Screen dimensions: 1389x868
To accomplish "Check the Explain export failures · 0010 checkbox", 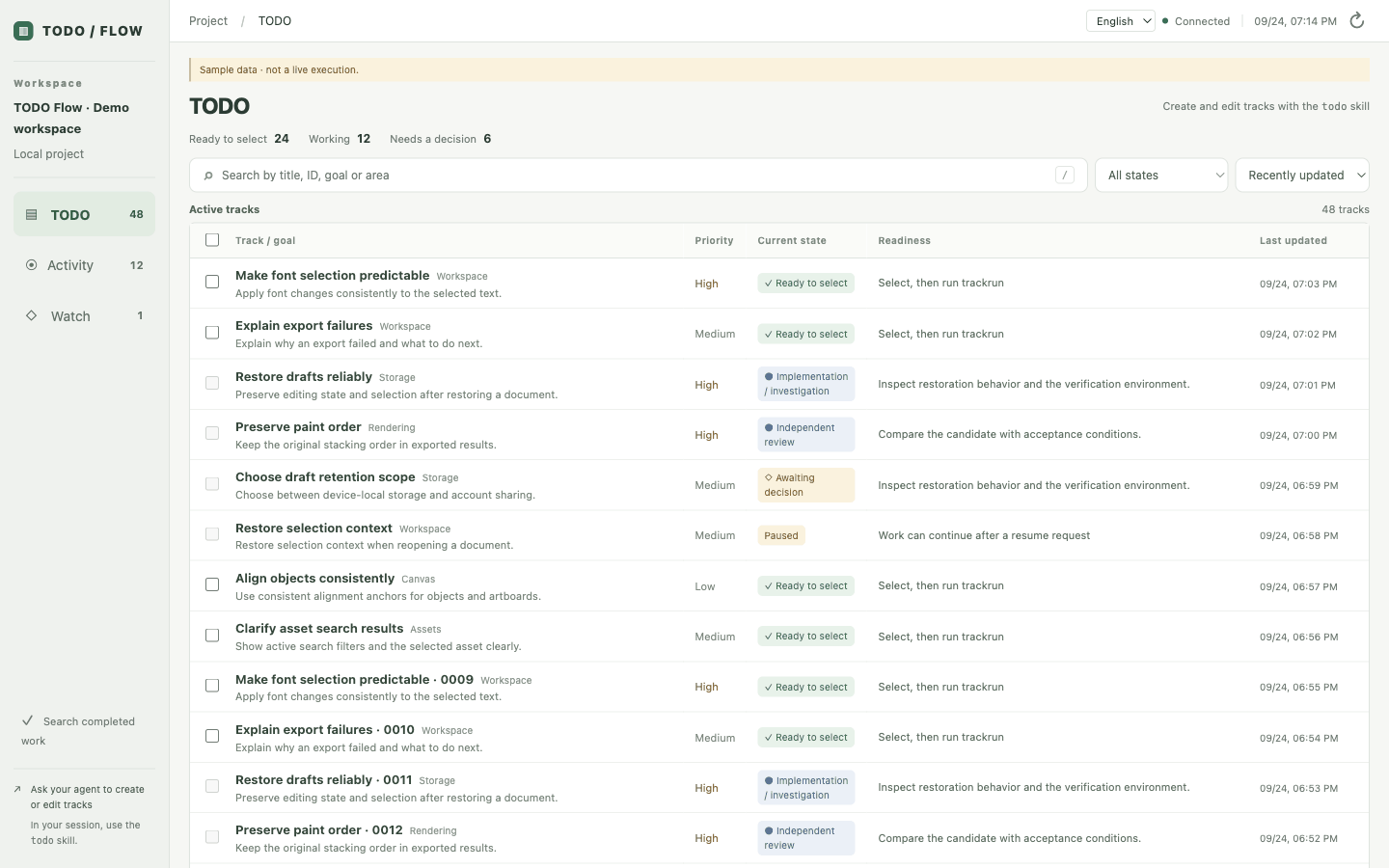I will pyautogui.click(x=212, y=736).
